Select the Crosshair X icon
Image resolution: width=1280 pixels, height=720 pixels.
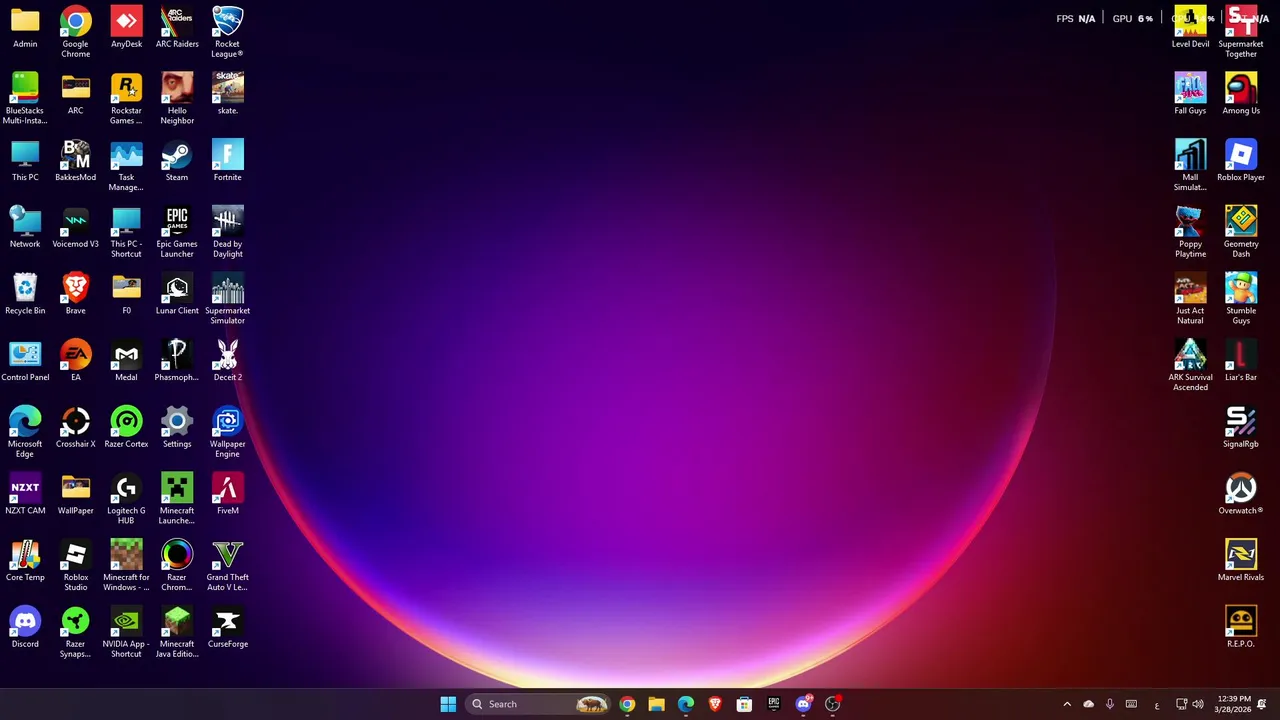click(x=76, y=421)
